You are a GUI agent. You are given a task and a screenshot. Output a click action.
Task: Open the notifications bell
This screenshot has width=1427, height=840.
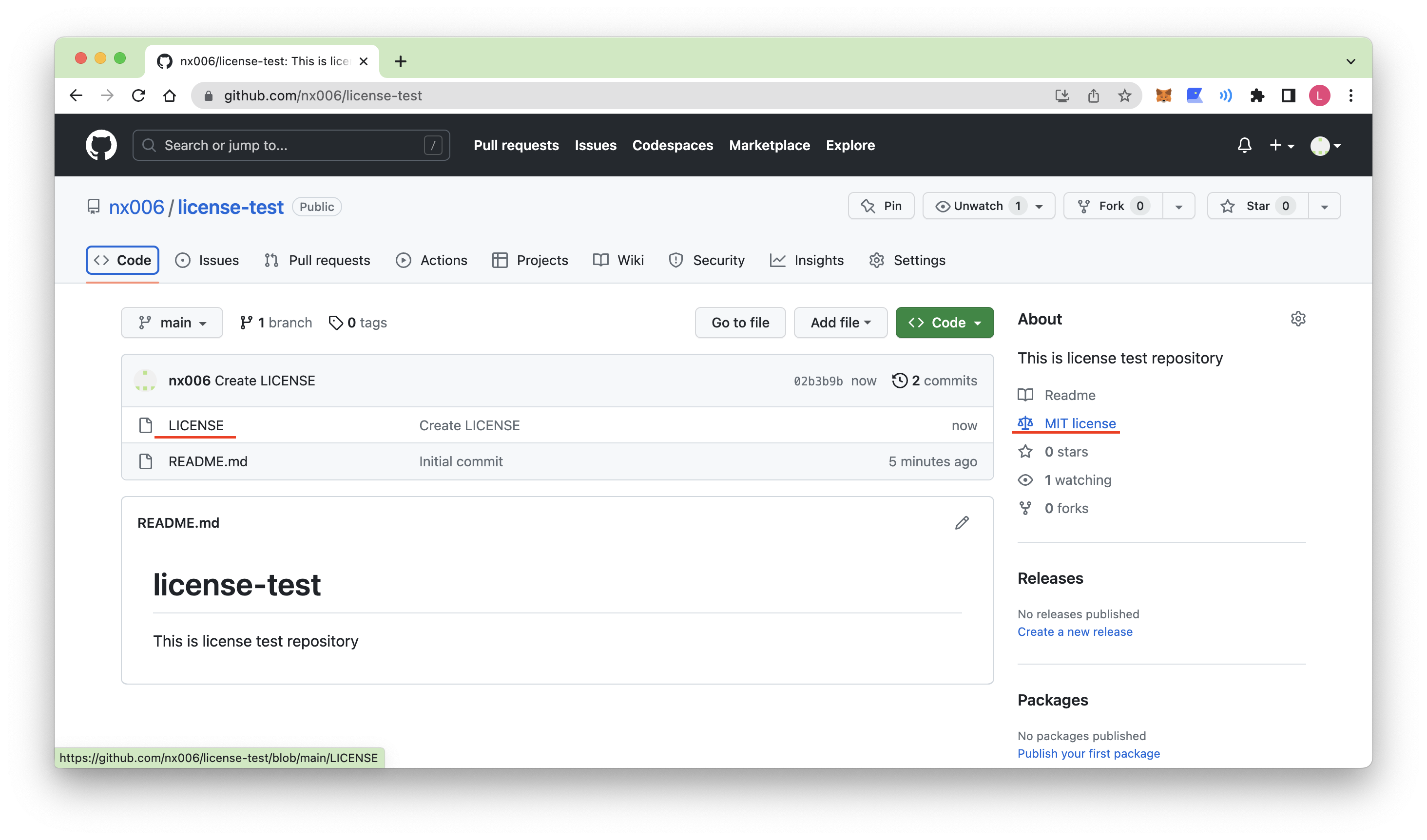point(1244,146)
